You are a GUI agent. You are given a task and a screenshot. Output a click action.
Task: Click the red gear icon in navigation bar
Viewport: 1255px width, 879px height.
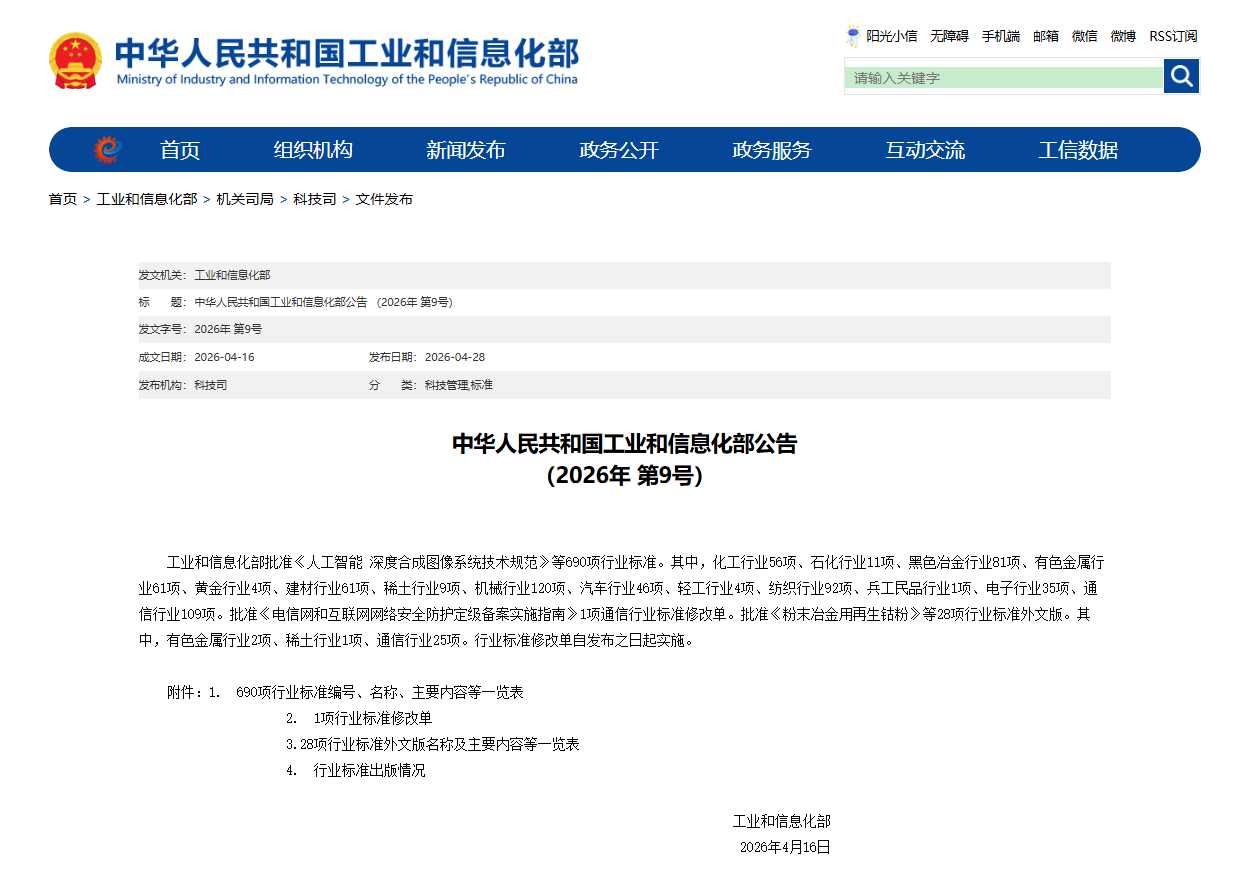point(107,150)
